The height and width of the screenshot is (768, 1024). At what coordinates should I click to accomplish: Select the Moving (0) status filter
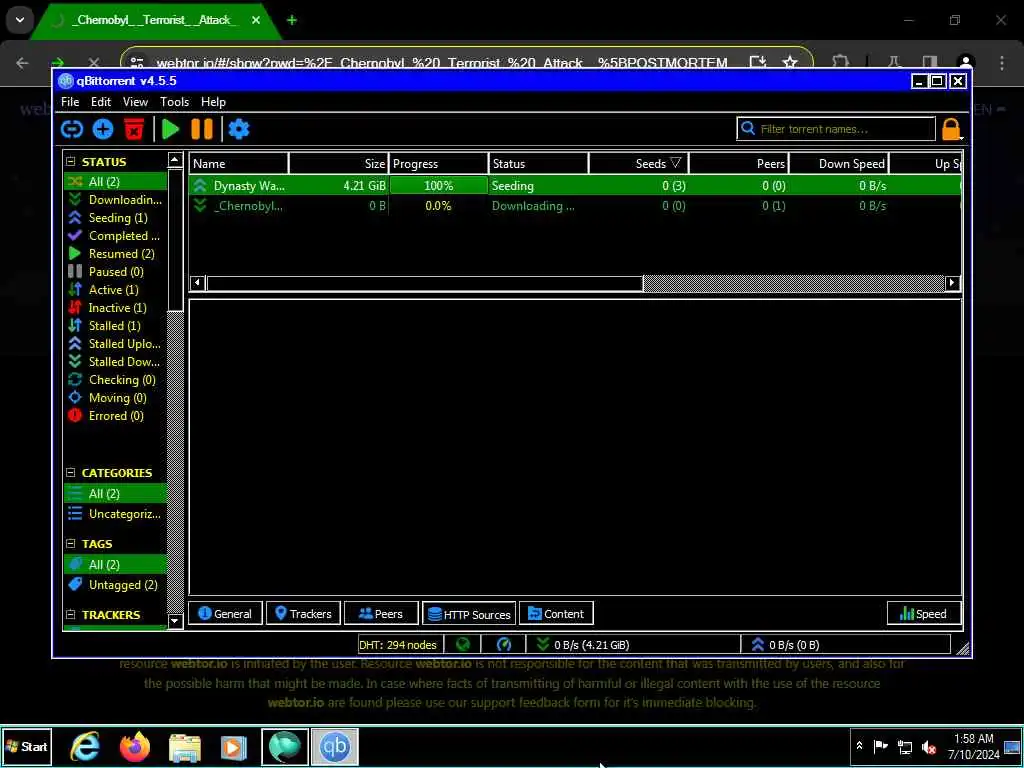tap(116, 398)
